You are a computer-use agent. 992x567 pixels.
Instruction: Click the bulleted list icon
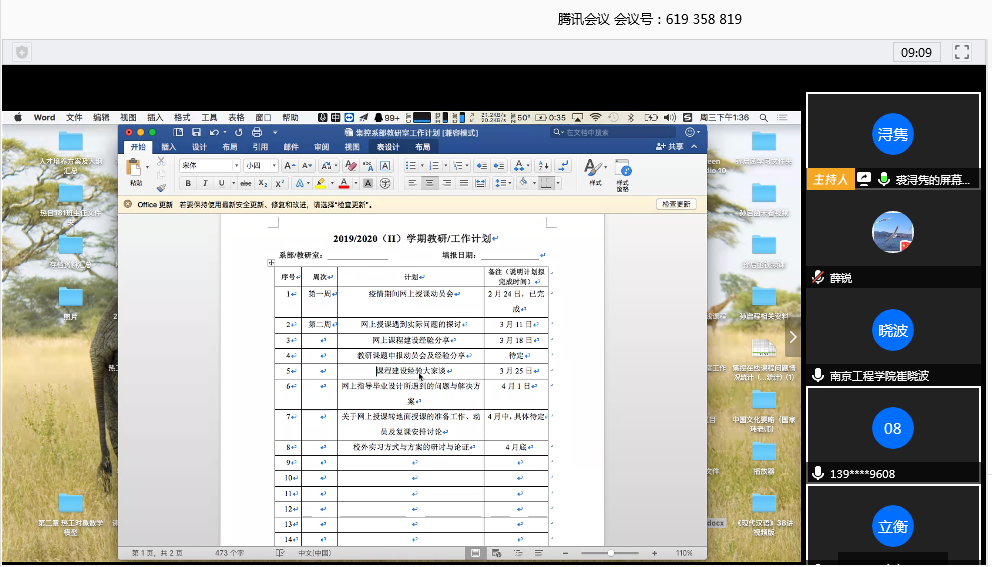tap(412, 165)
